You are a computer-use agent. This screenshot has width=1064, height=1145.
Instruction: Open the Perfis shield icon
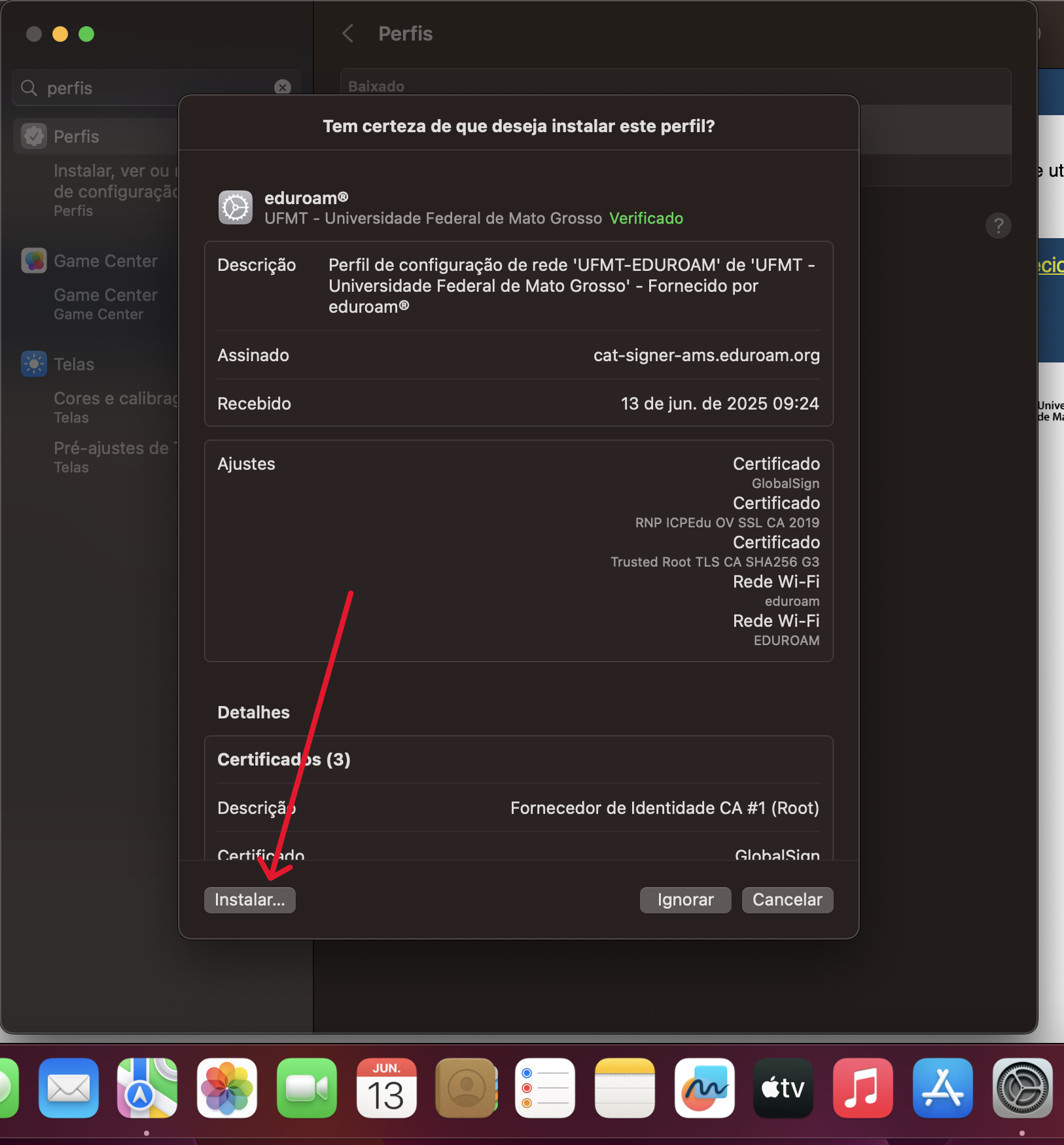(x=34, y=136)
